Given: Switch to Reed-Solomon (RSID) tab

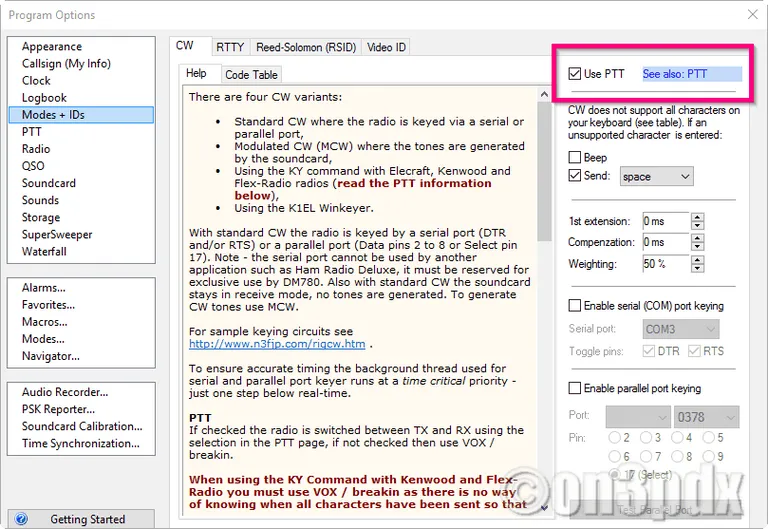Looking at the screenshot, I should [x=304, y=47].
